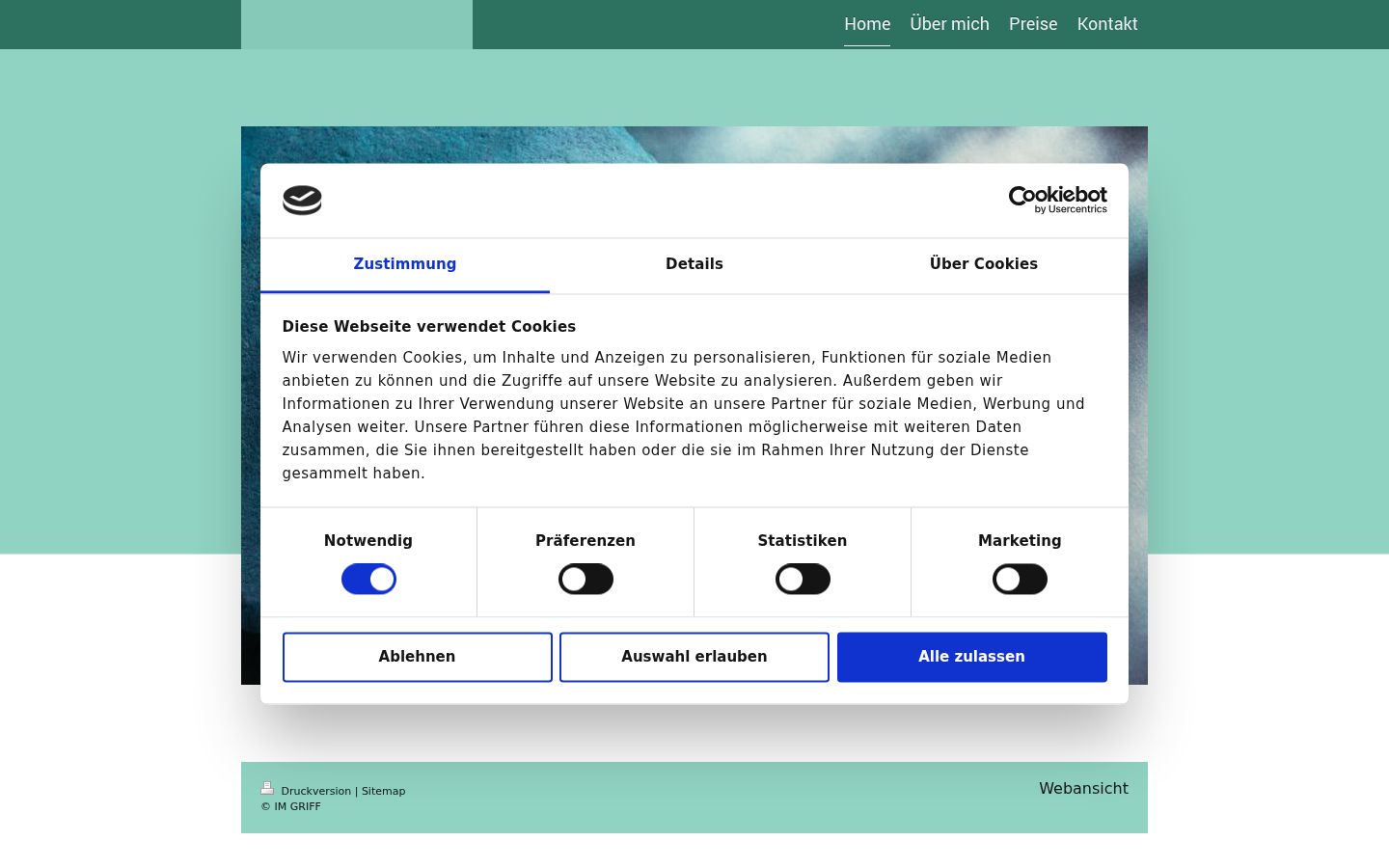1389x868 pixels.
Task: Toggle the Notwendig cookie switch
Action: 368,579
